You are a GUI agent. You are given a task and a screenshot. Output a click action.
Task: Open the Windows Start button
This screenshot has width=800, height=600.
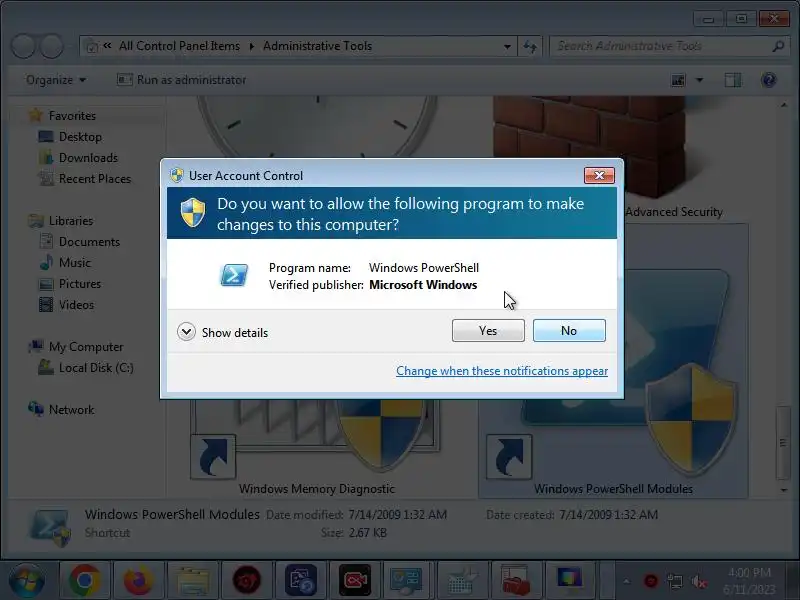pos(27,581)
